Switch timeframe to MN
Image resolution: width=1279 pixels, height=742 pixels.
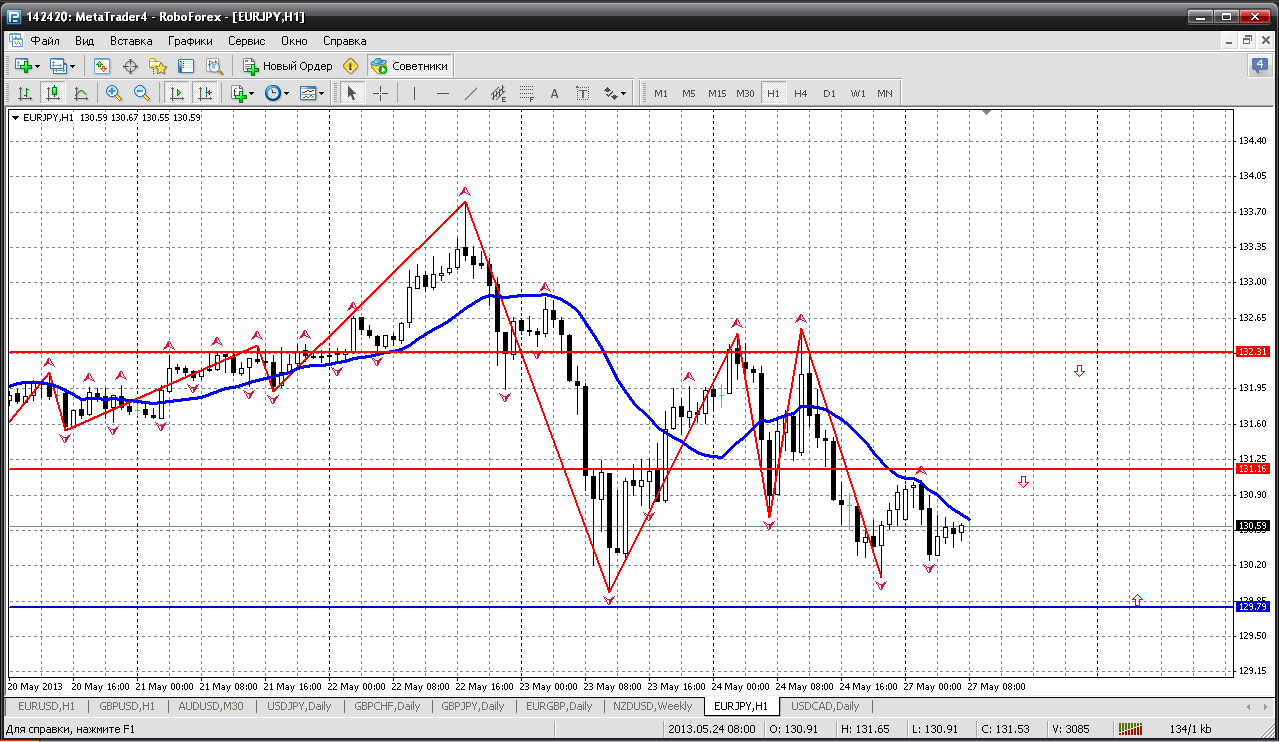pyautogui.click(x=885, y=93)
